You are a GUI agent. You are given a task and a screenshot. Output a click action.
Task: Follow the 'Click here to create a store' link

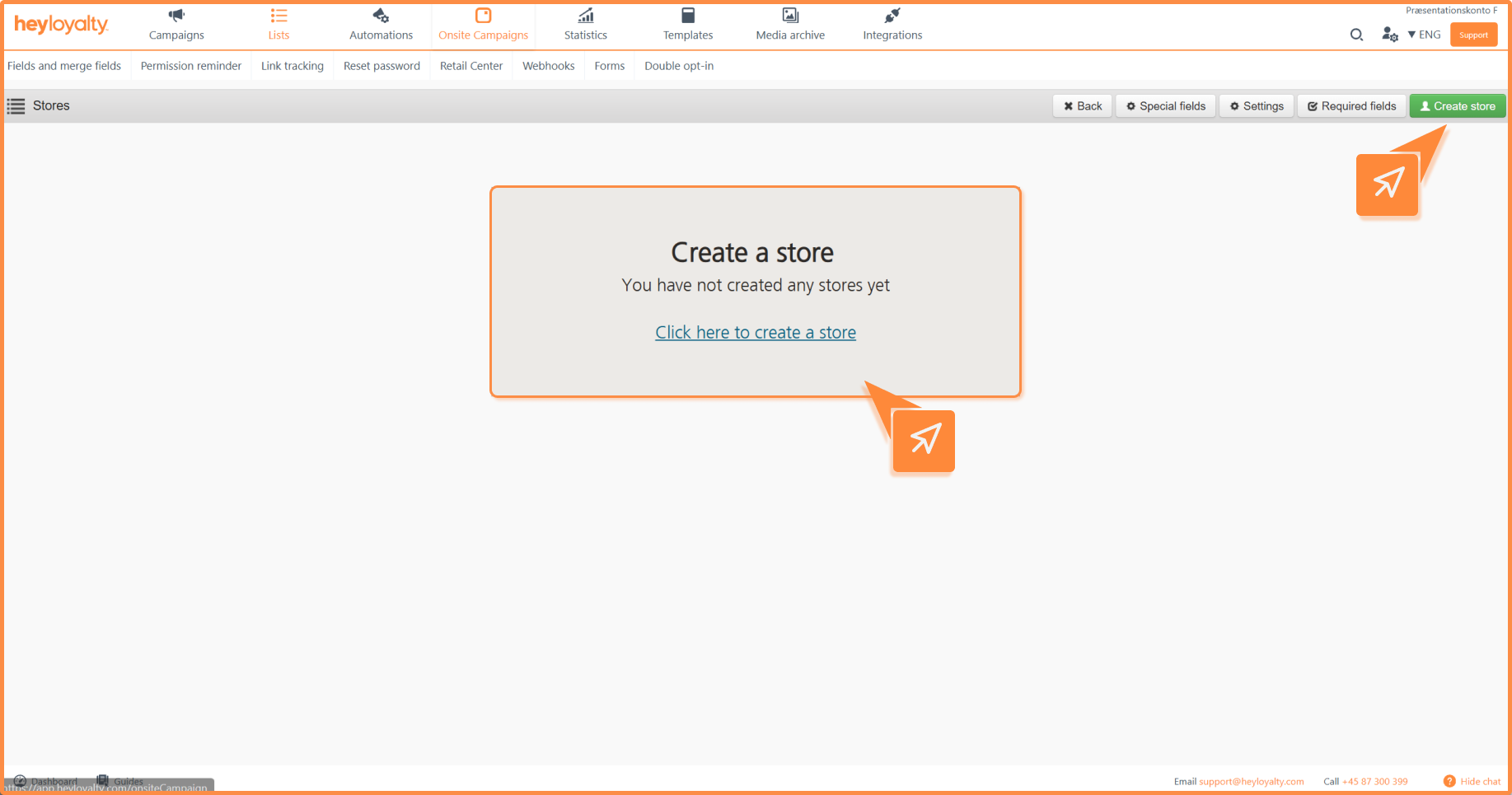click(x=756, y=333)
